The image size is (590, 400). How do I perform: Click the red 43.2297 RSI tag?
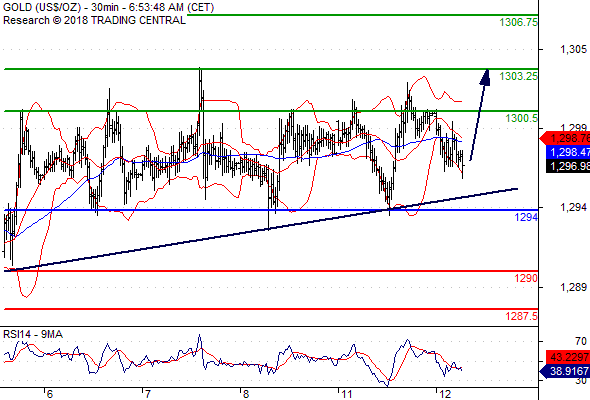568,356
